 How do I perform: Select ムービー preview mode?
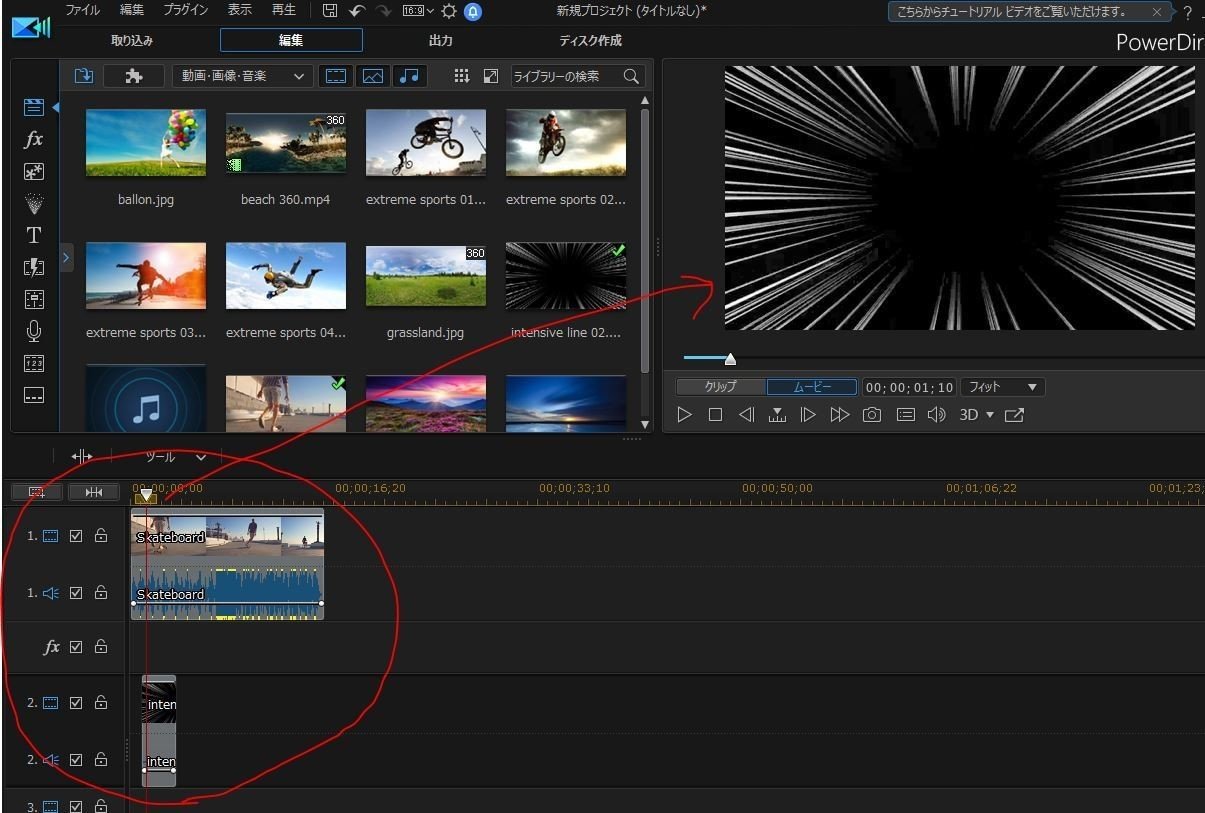[x=812, y=386]
